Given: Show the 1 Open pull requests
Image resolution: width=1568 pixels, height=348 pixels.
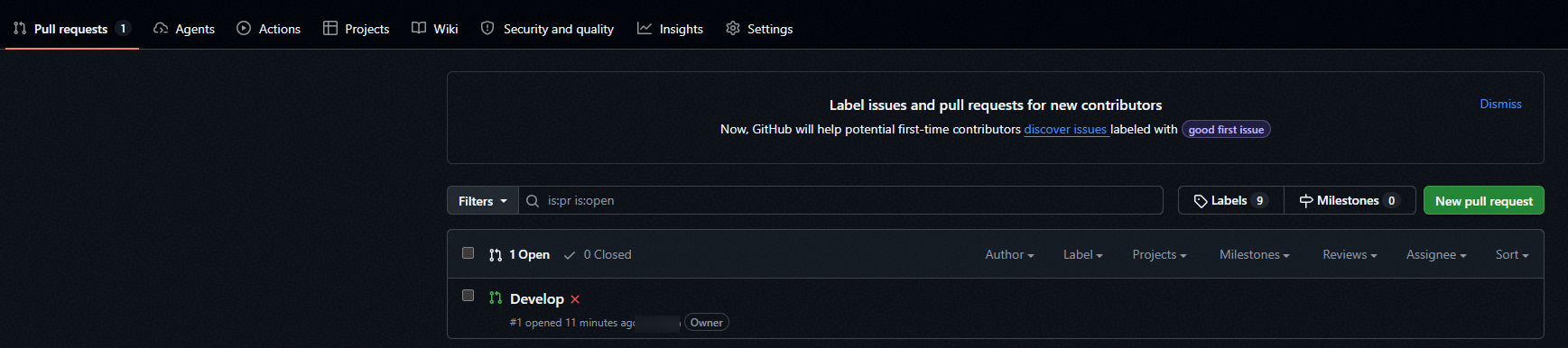Looking at the screenshot, I should (x=519, y=255).
